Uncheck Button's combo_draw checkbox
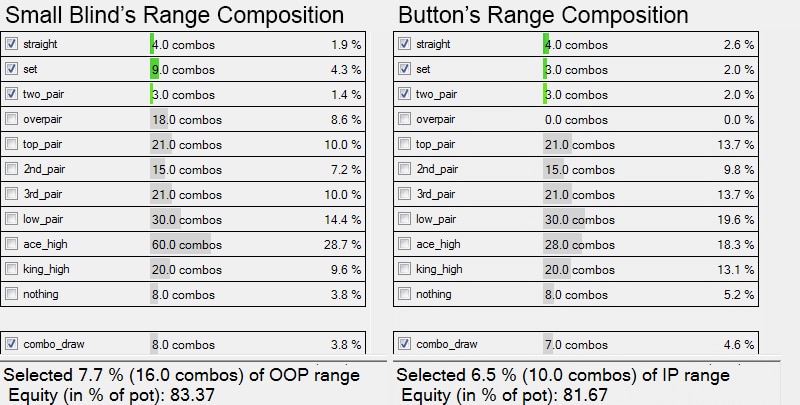Screen dimensions: 800x405 [x=404, y=344]
